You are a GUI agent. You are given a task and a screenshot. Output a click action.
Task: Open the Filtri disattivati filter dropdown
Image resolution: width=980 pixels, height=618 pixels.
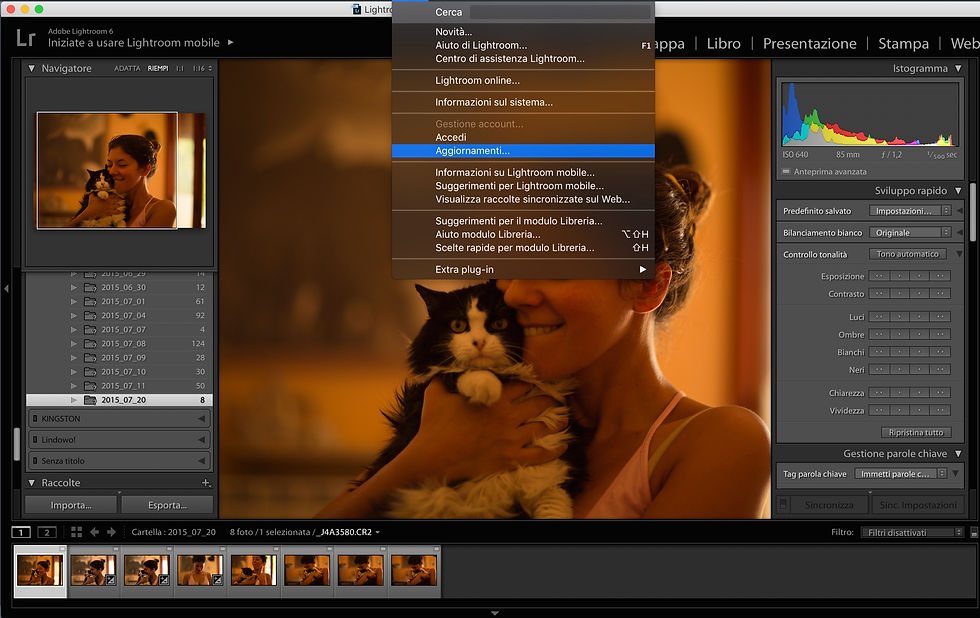[912, 532]
